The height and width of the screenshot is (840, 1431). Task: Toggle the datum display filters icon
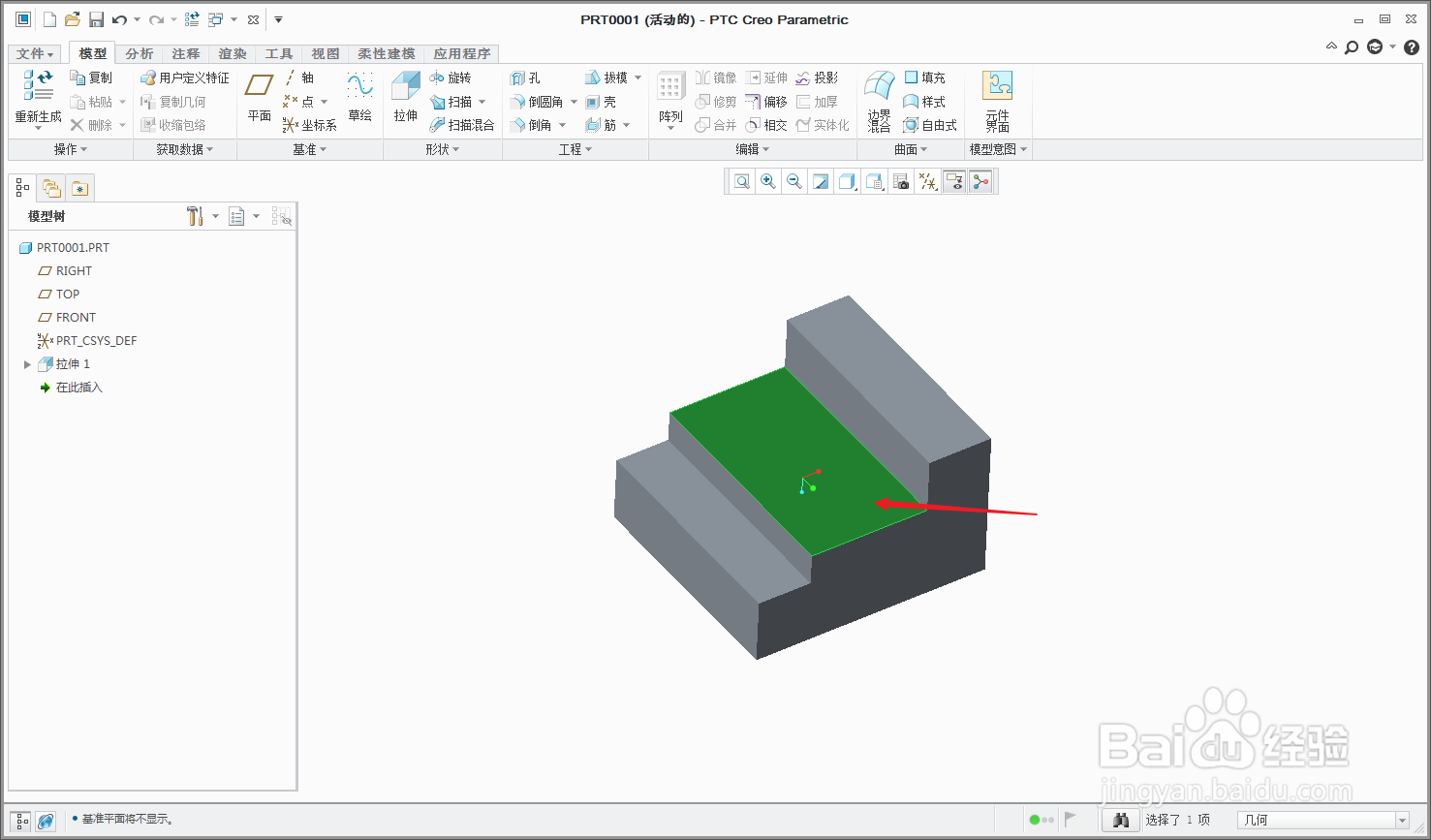pyautogui.click(x=928, y=181)
